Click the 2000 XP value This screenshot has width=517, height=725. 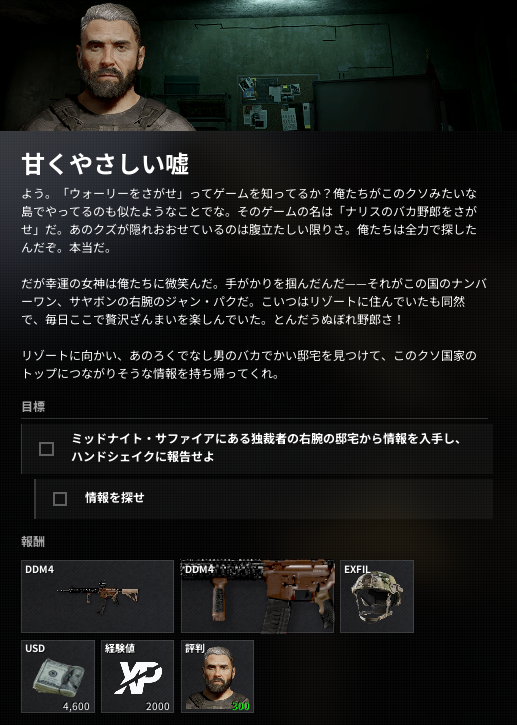(x=158, y=706)
